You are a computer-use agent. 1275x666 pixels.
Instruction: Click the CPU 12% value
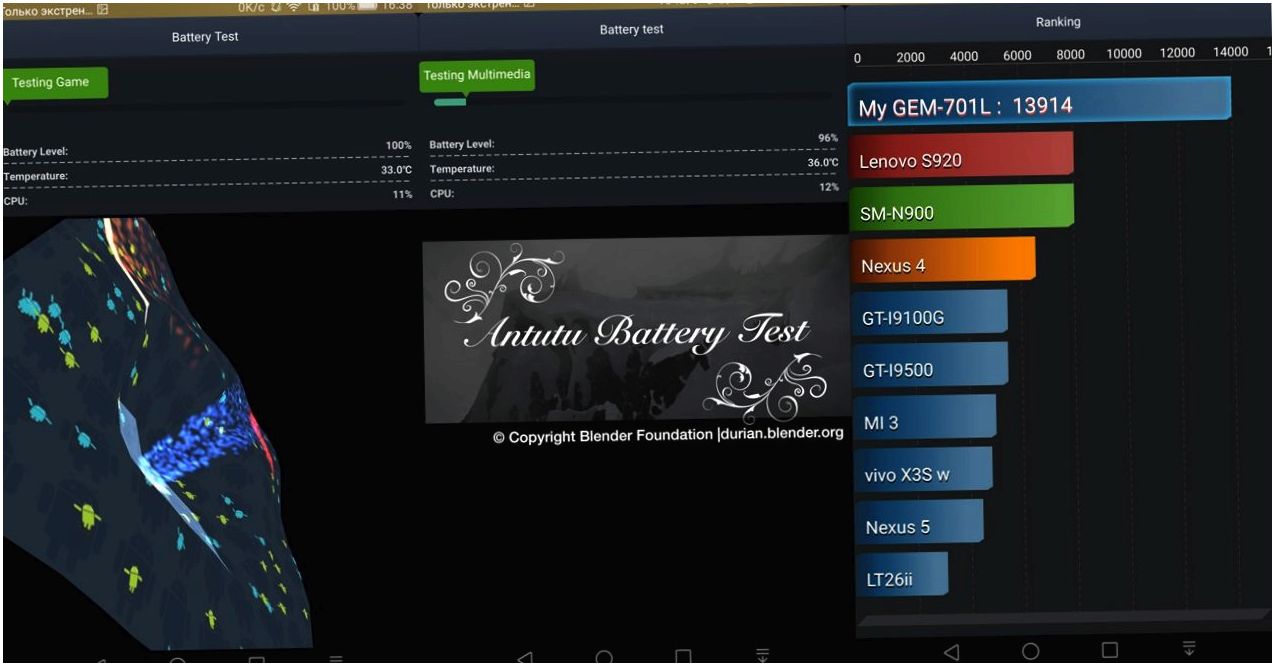click(x=829, y=187)
